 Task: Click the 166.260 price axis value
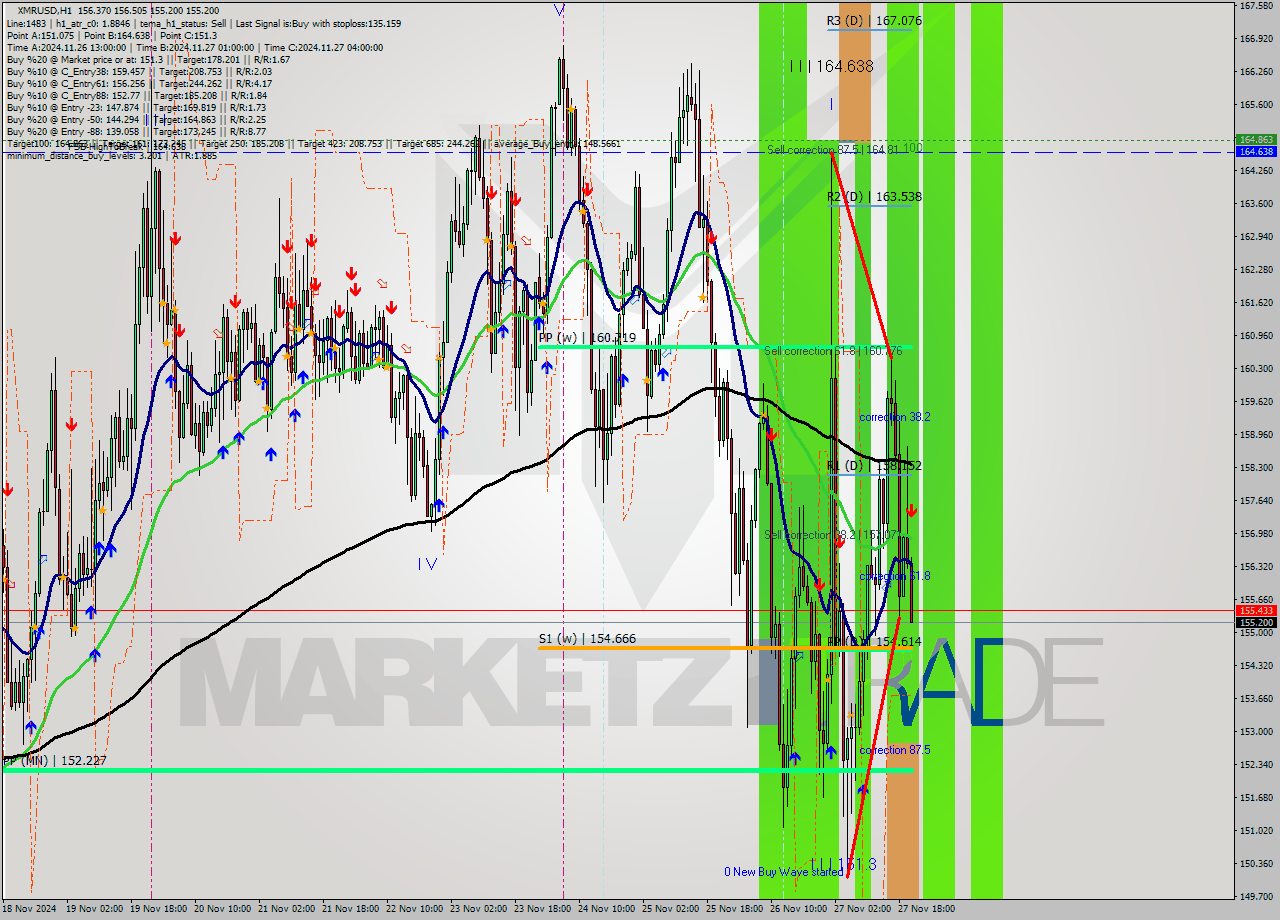click(1256, 71)
